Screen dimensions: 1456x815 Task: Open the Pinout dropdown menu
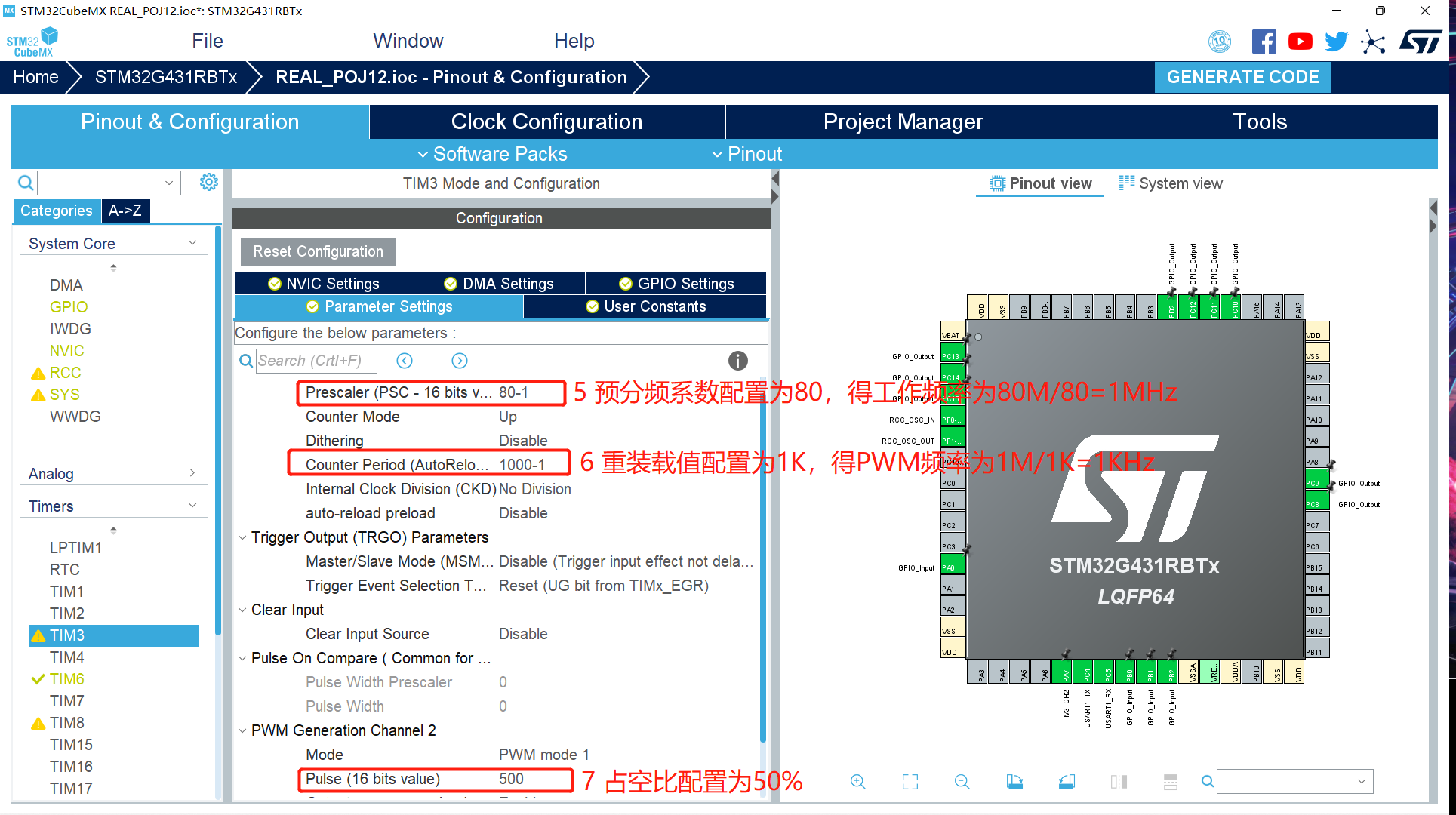(x=747, y=154)
